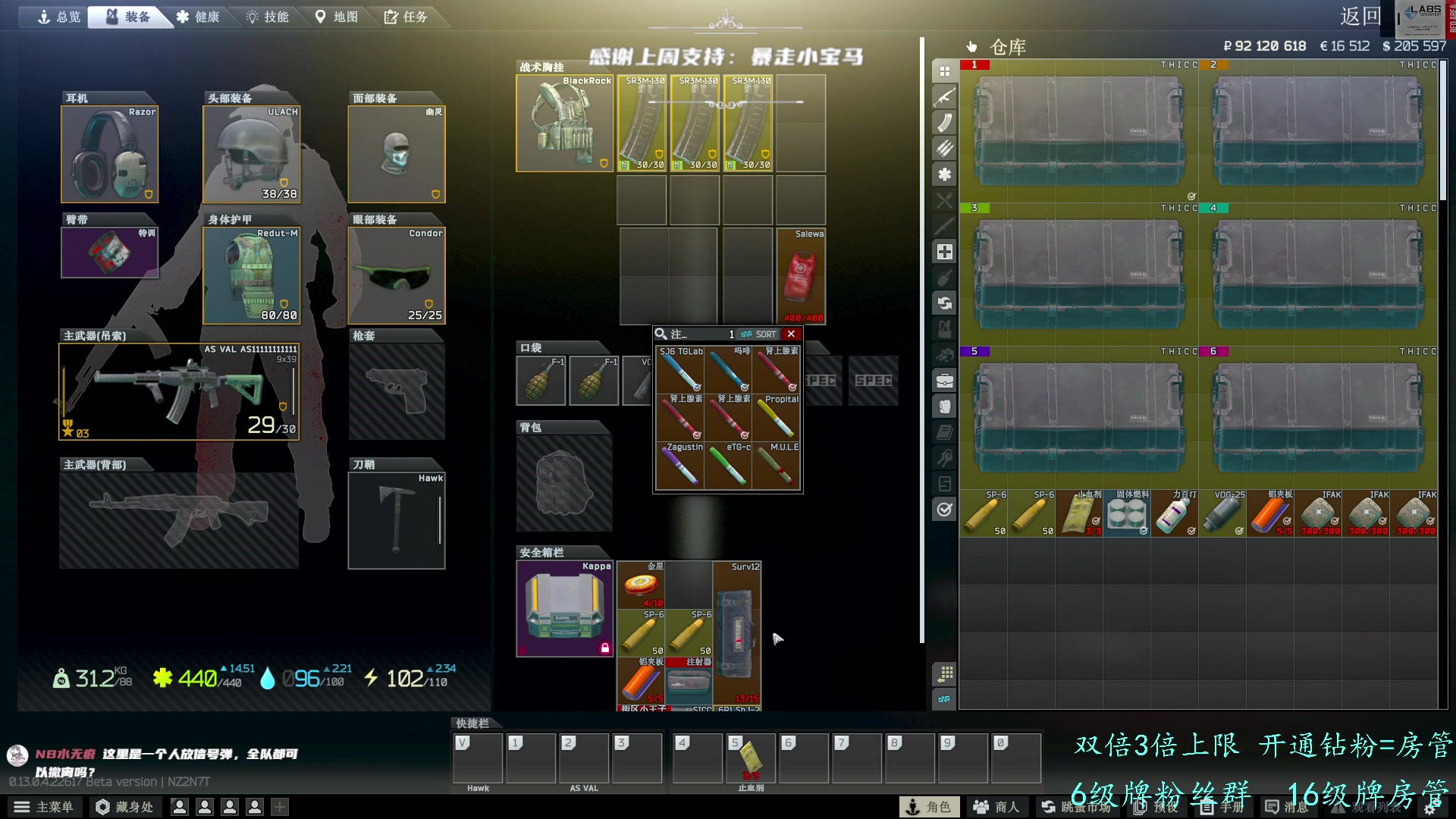Open the 主菜单 main menu
The image size is (1456, 819).
[44, 807]
